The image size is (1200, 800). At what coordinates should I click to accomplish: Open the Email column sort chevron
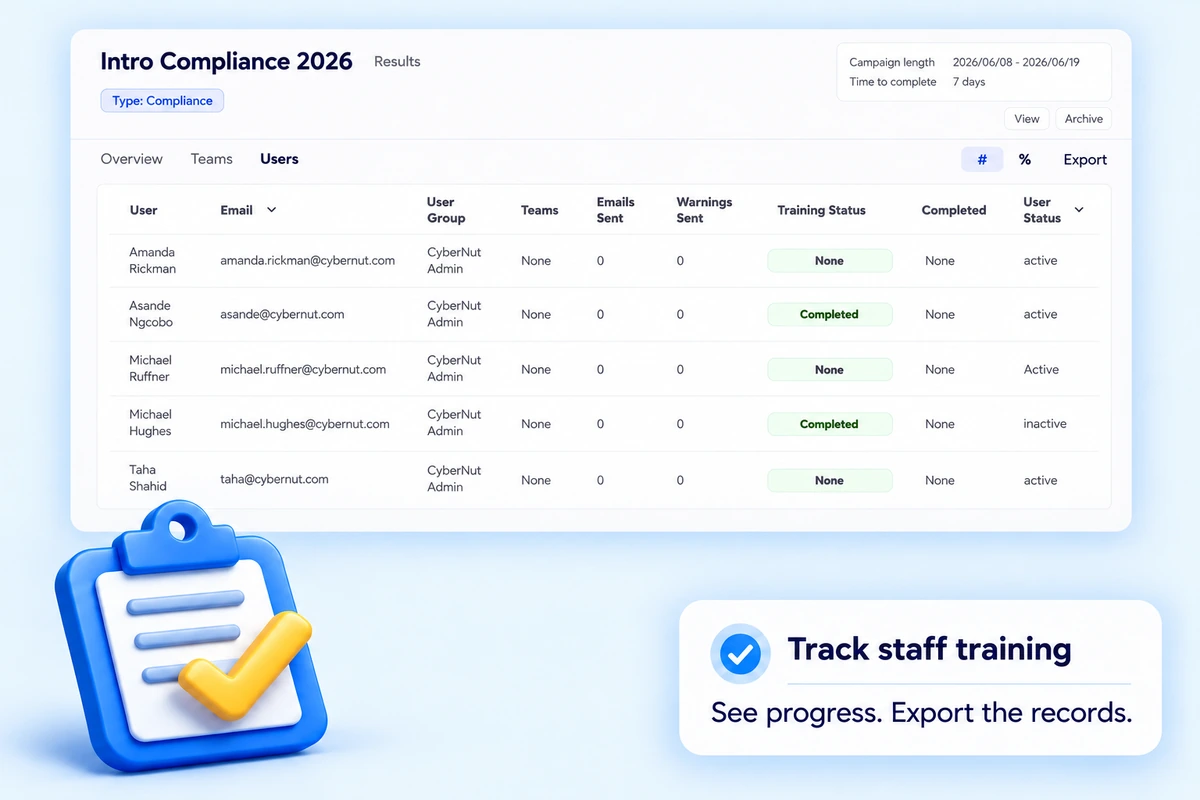[x=271, y=210]
